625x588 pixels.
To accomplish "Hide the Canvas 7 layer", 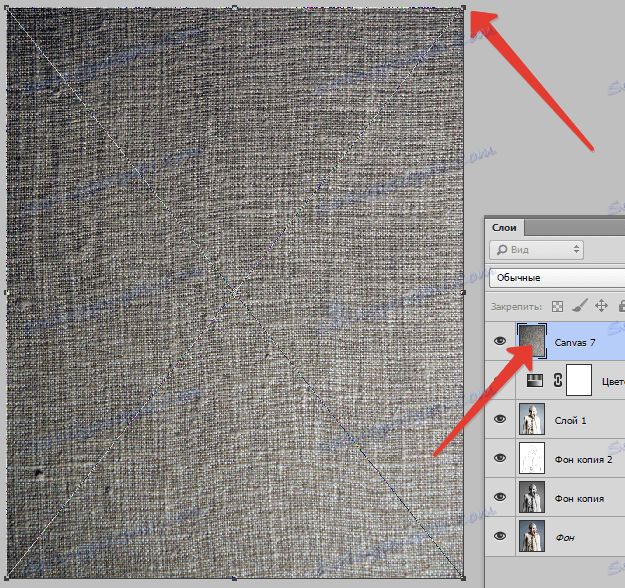I will [500, 341].
